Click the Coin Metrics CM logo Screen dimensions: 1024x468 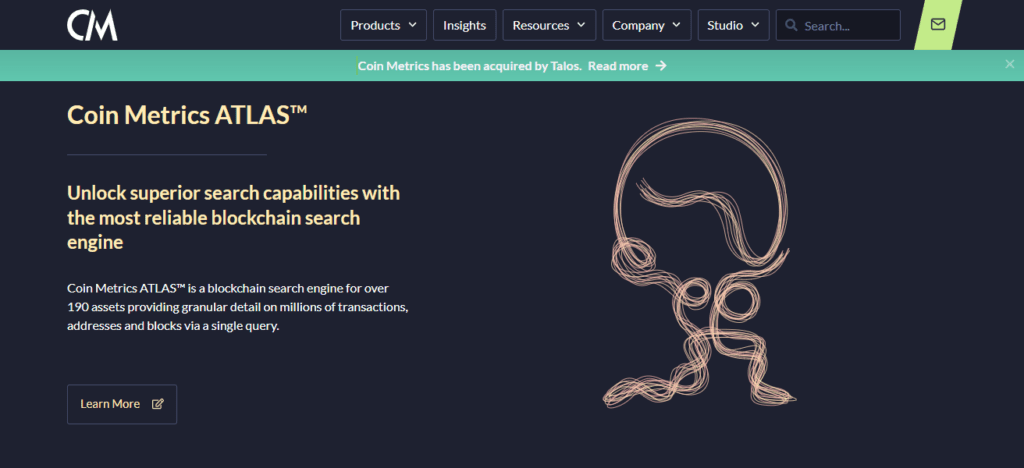[92, 25]
